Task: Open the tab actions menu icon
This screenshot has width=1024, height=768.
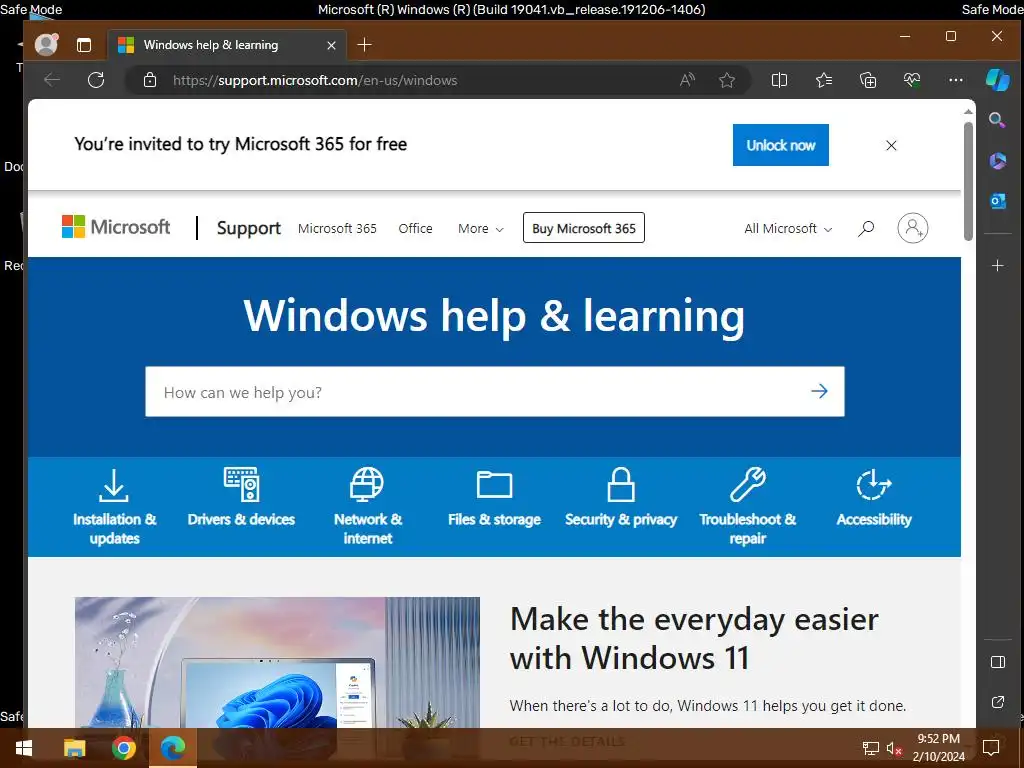Action: point(84,45)
